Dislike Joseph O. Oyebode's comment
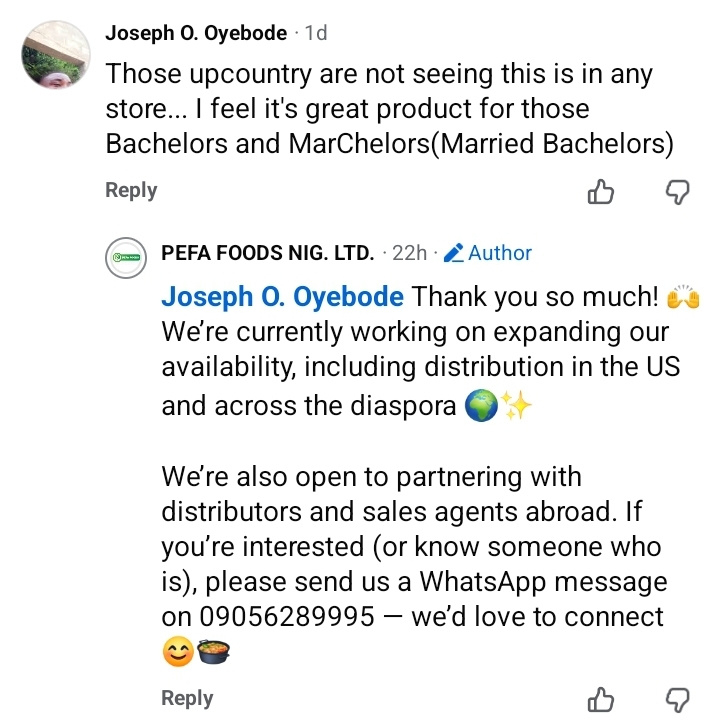The height and width of the screenshot is (724, 720). [678, 192]
